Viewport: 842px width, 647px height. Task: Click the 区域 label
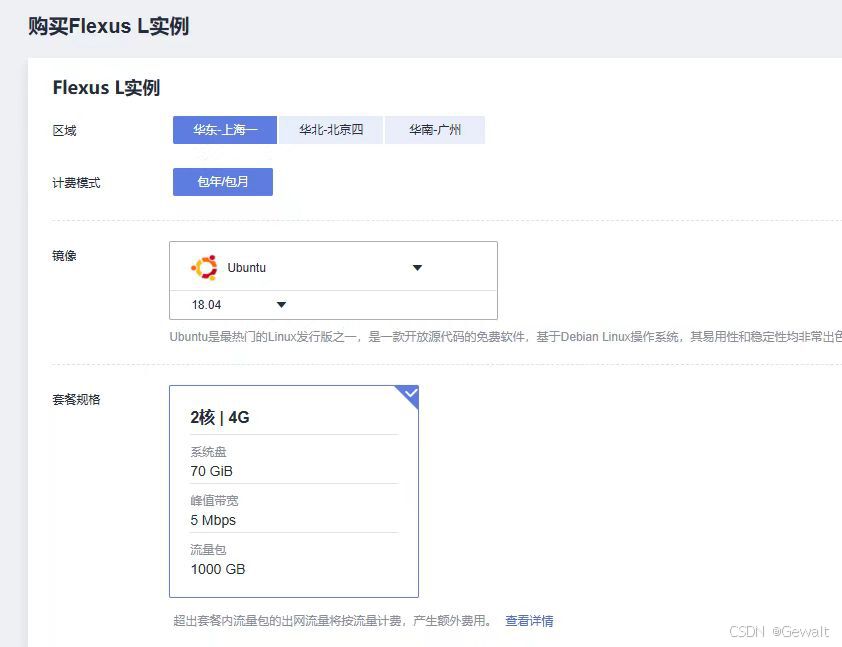coord(64,130)
